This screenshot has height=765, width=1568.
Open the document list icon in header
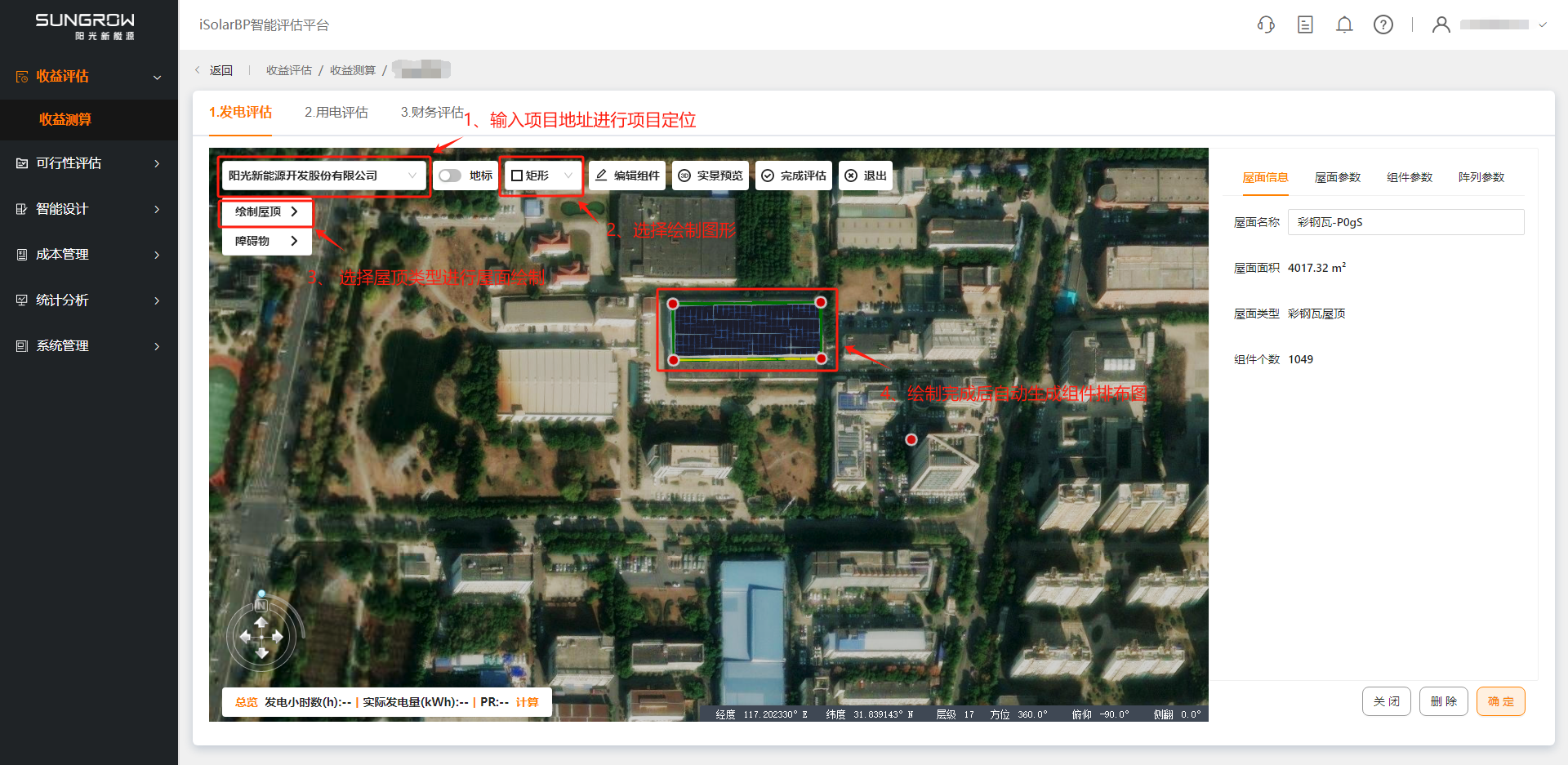pyautogui.click(x=1305, y=24)
